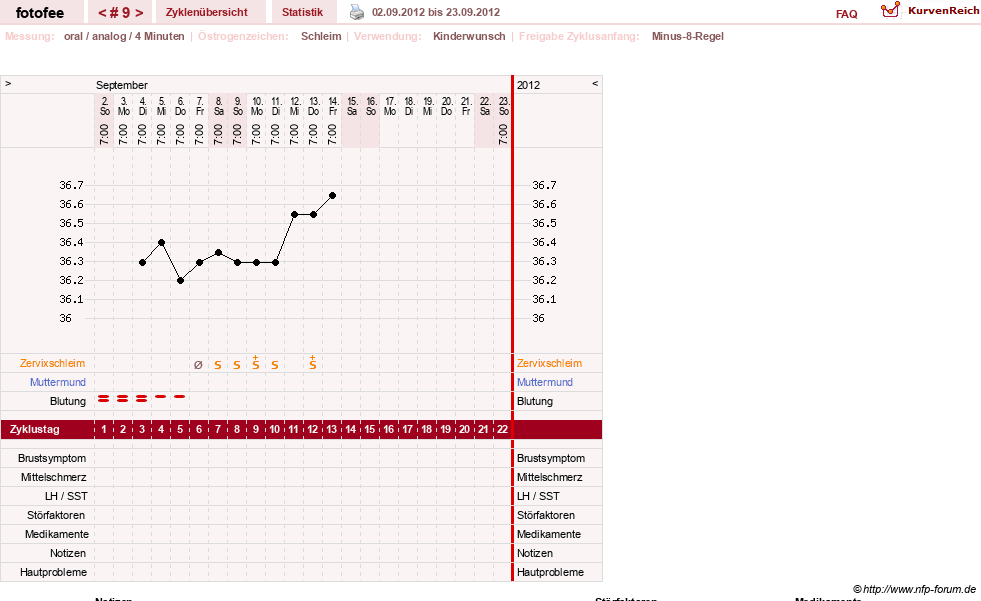Click the September month label
This screenshot has height=601, width=981.
point(122,85)
